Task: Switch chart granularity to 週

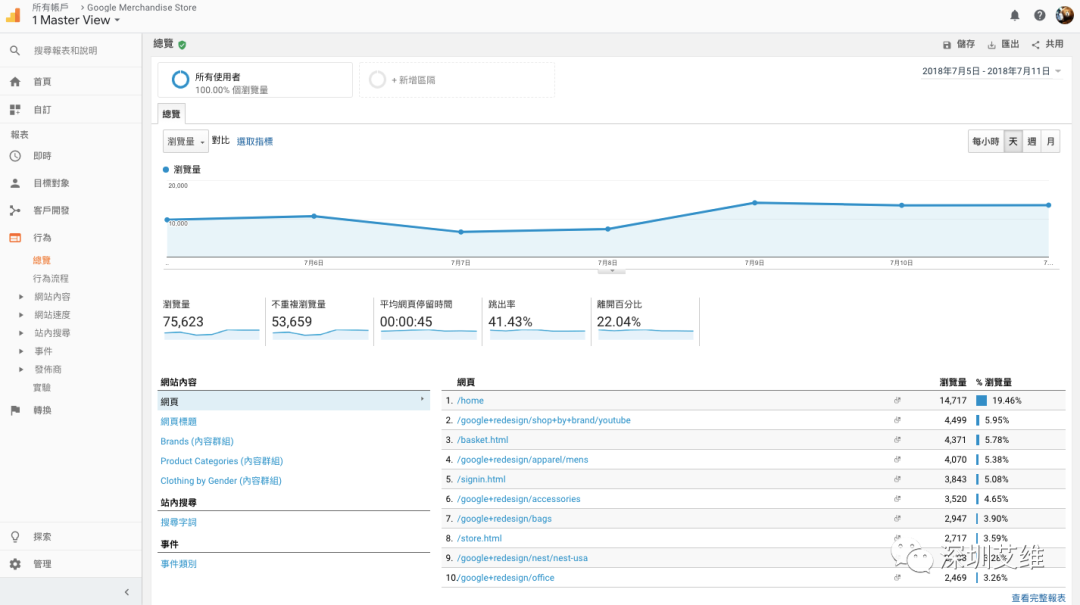Action: click(1032, 141)
